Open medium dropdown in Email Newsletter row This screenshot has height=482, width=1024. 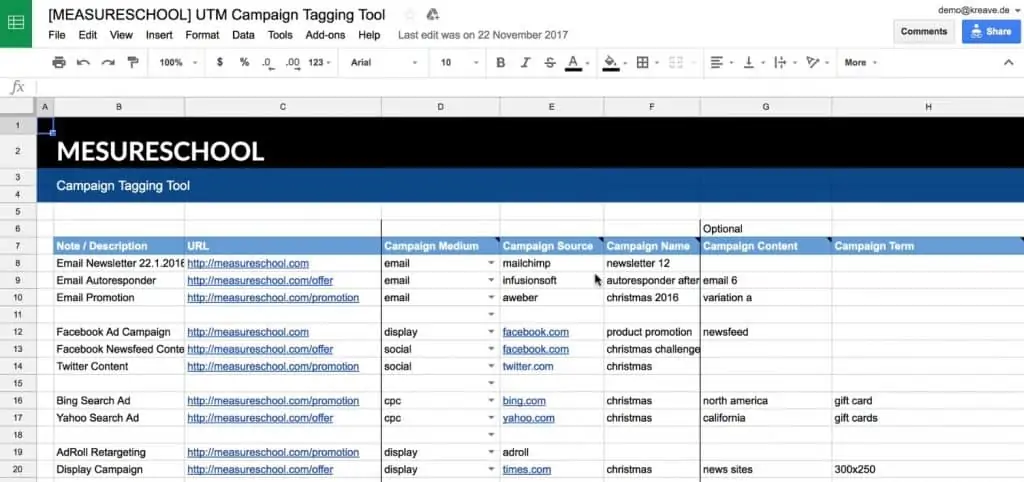pos(491,263)
